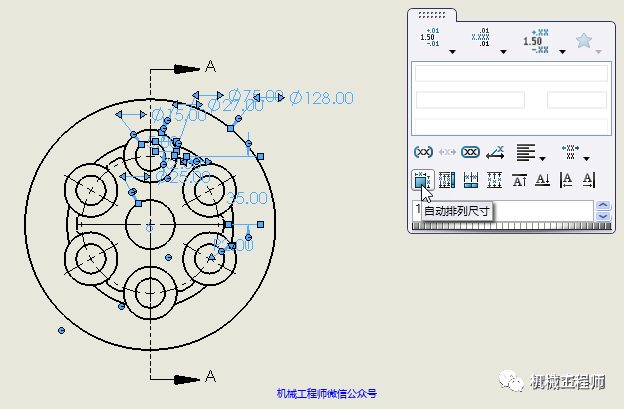Toggle add parentheses (xx) icon

(x=423, y=152)
